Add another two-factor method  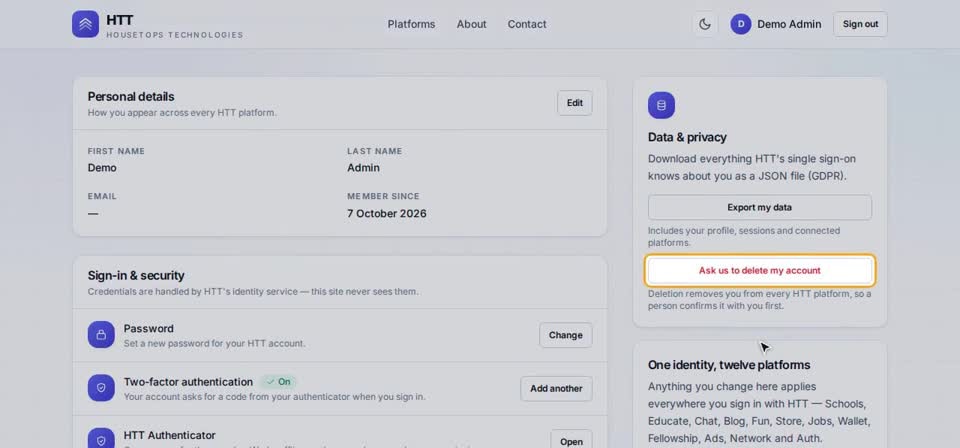tap(556, 389)
